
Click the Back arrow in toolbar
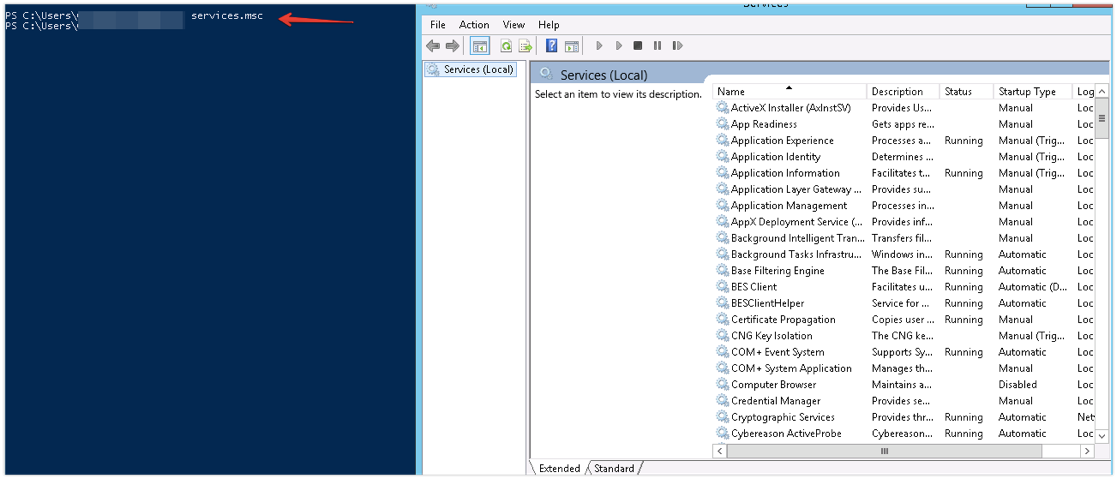[x=433, y=46]
